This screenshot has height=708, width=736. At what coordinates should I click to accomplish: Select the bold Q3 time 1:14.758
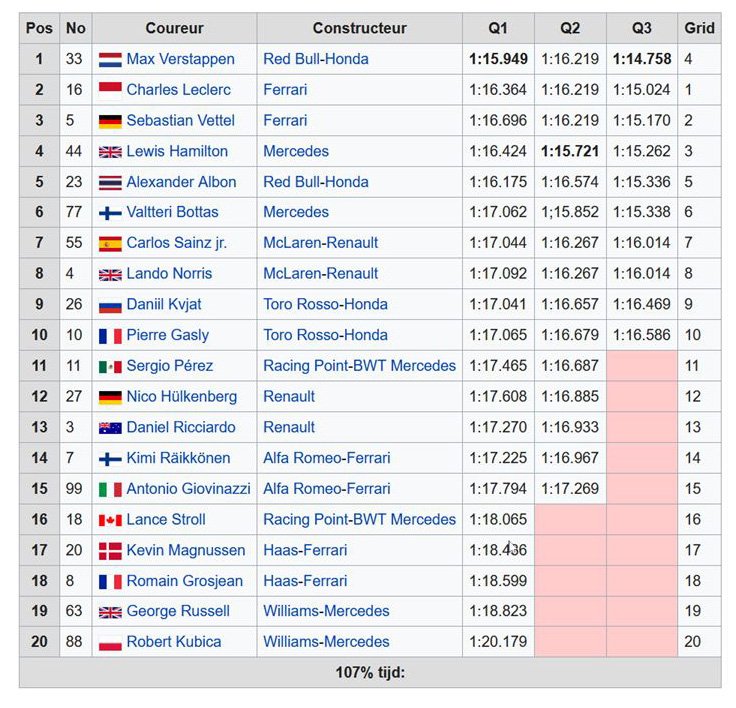(x=642, y=59)
